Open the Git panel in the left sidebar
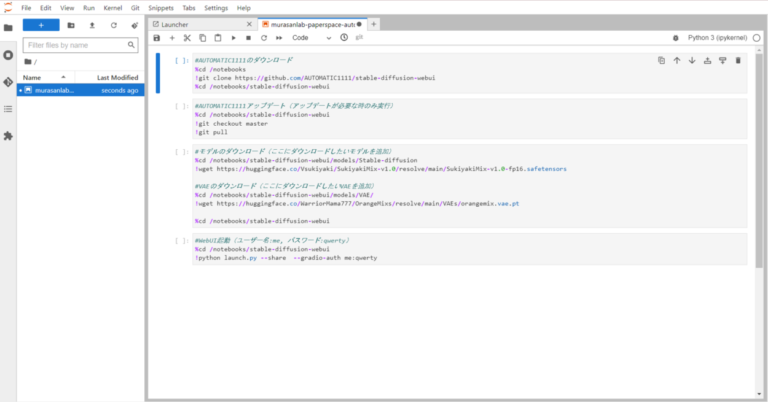Screen dimensions: 768x402 pos(8,81)
